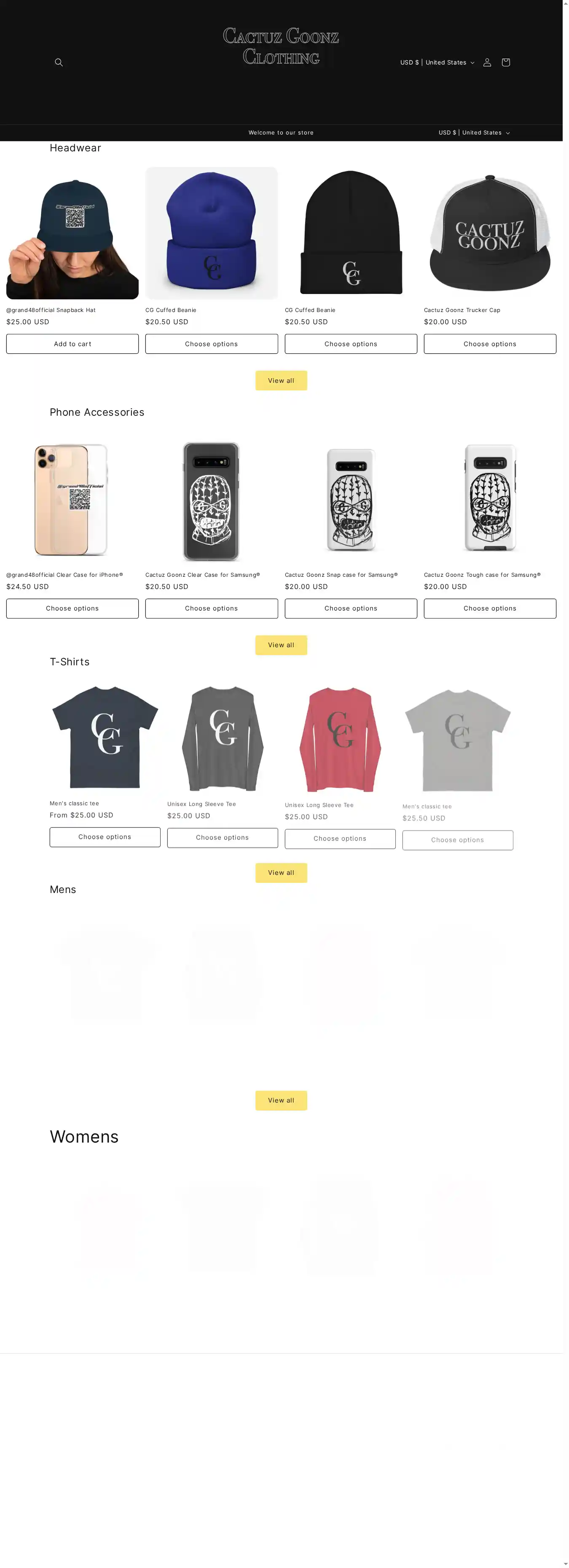
Task: Open the Men's classic tee title link
Action: pyautogui.click(x=74, y=804)
